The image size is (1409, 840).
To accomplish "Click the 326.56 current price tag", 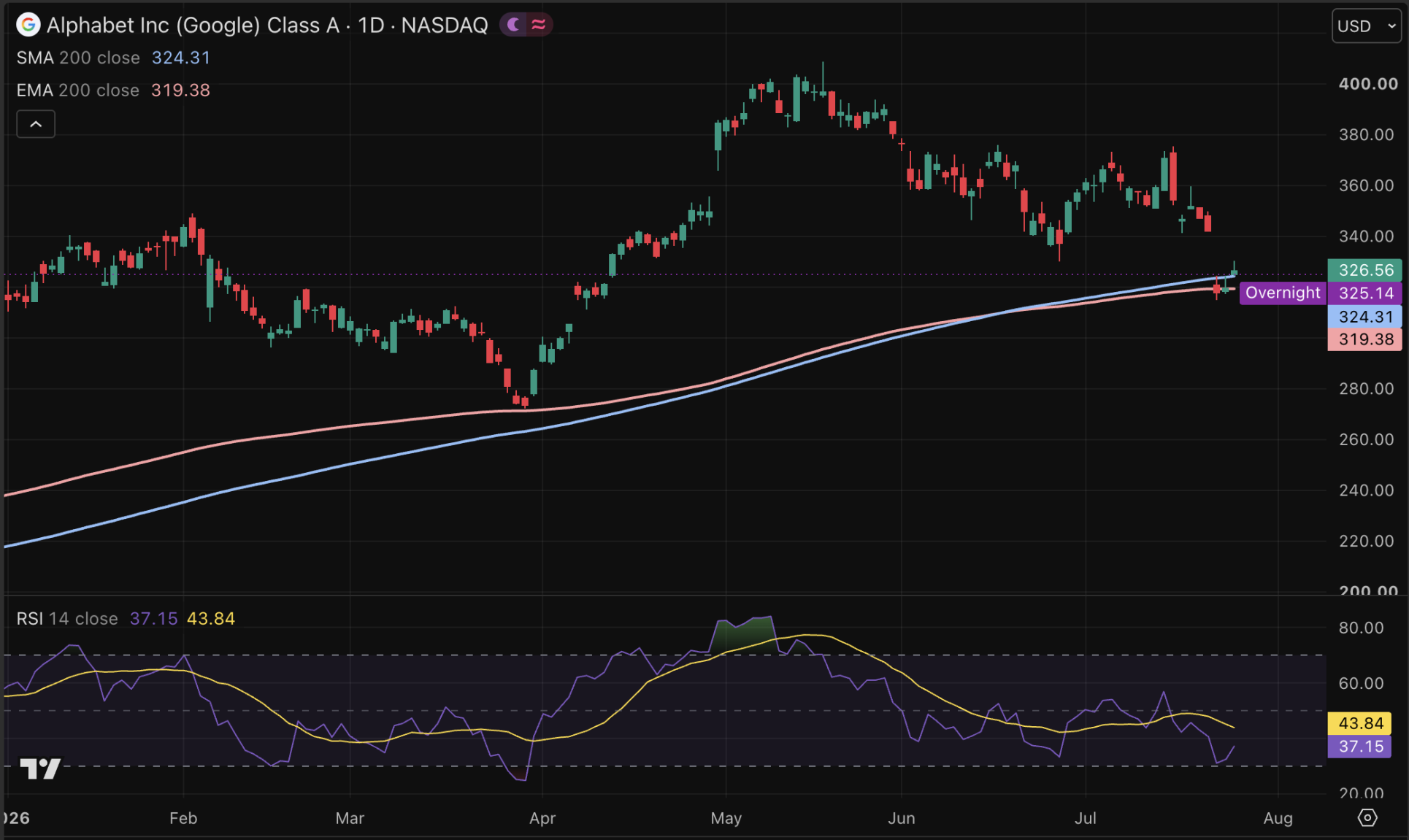I will click(x=1364, y=270).
